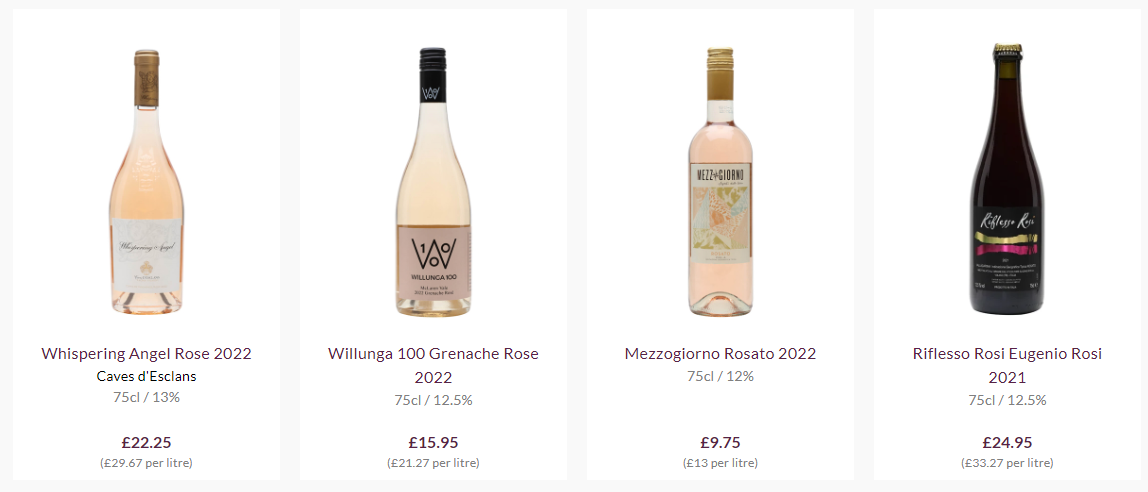Screen dimensions: 1148x492
Task: Click the 75cl / 12% details text
Action: (720, 376)
